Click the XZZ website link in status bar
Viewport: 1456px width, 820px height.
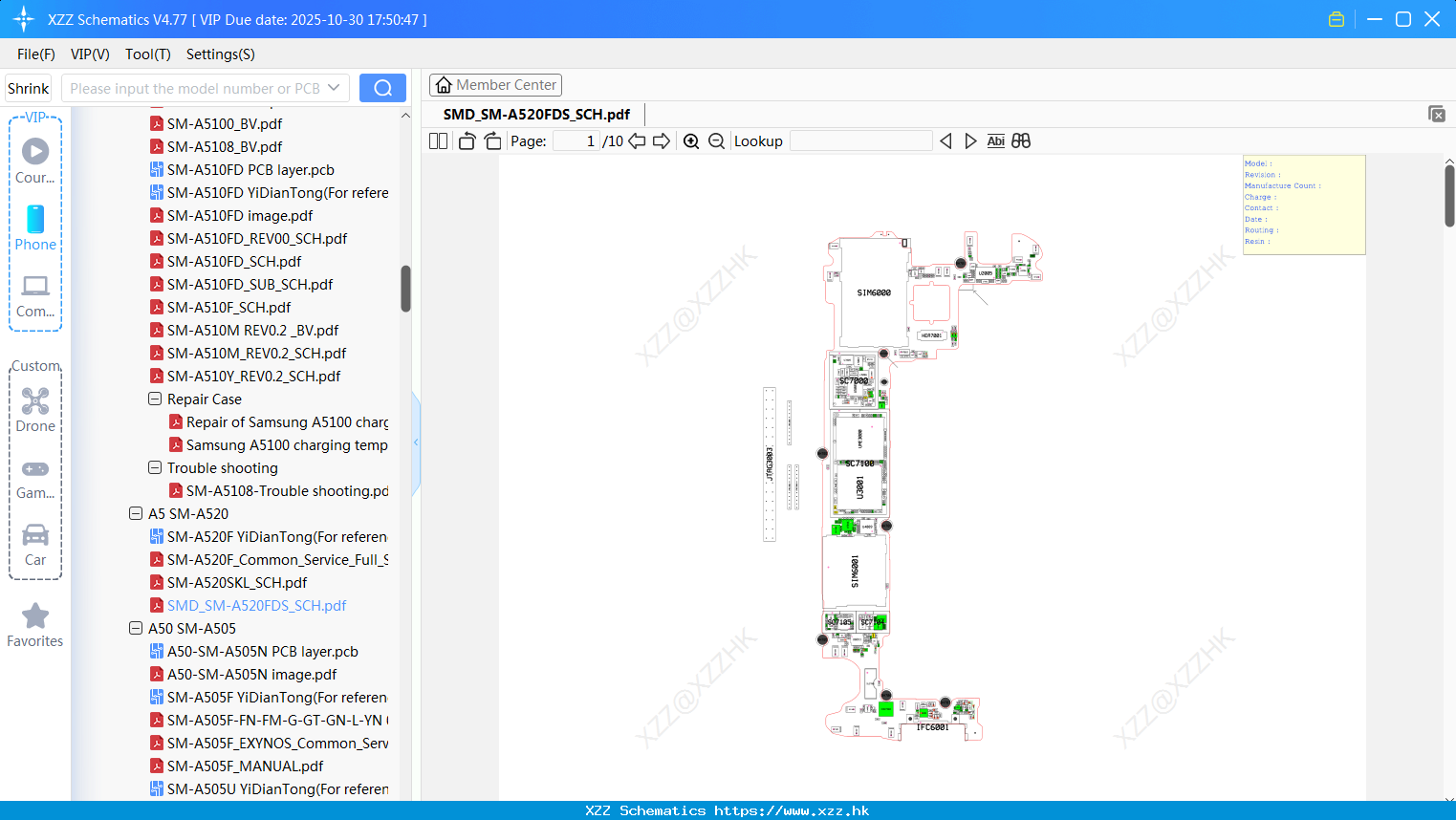(x=792, y=810)
